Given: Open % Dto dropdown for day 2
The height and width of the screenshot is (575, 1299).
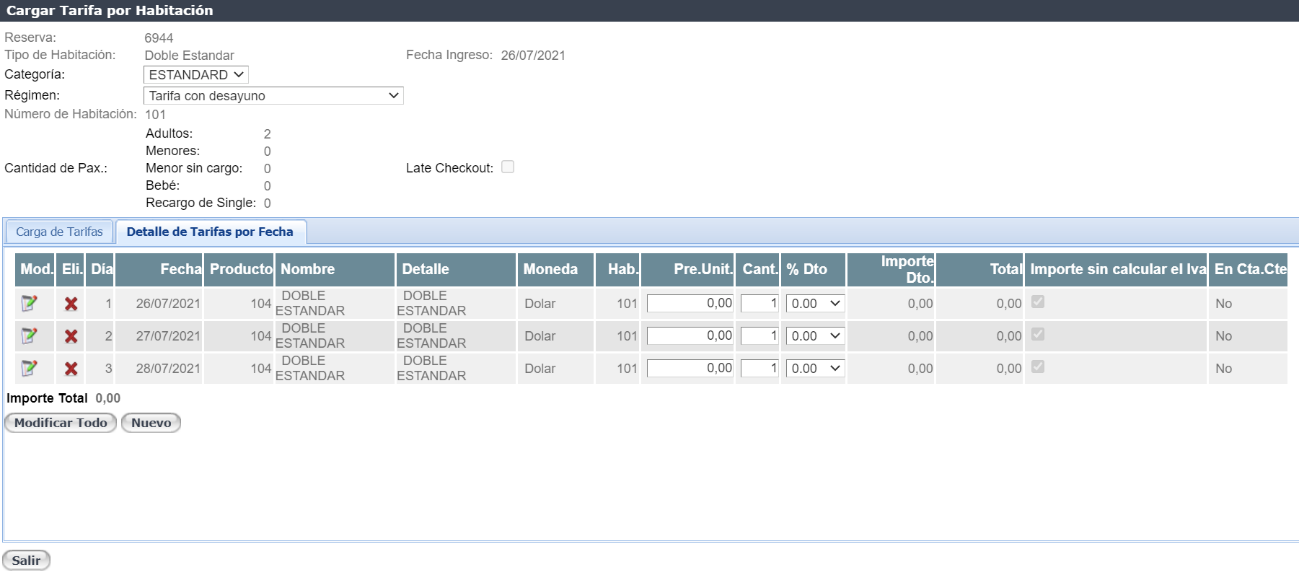Looking at the screenshot, I should (x=815, y=336).
